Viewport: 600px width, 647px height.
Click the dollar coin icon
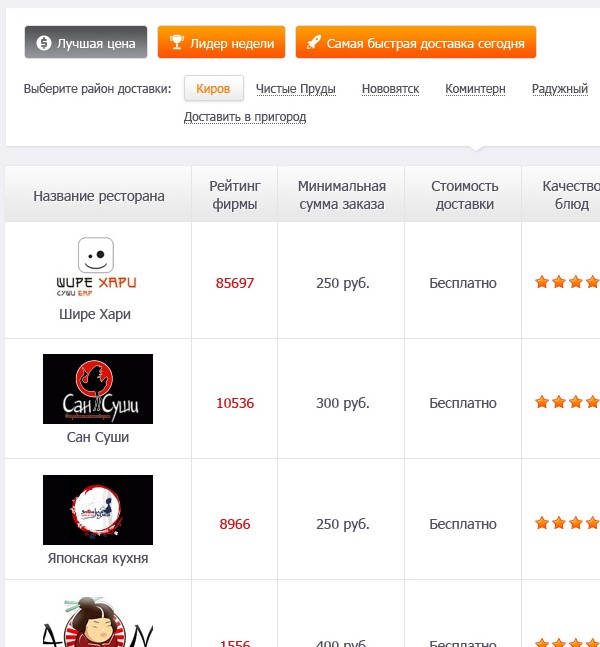44,43
